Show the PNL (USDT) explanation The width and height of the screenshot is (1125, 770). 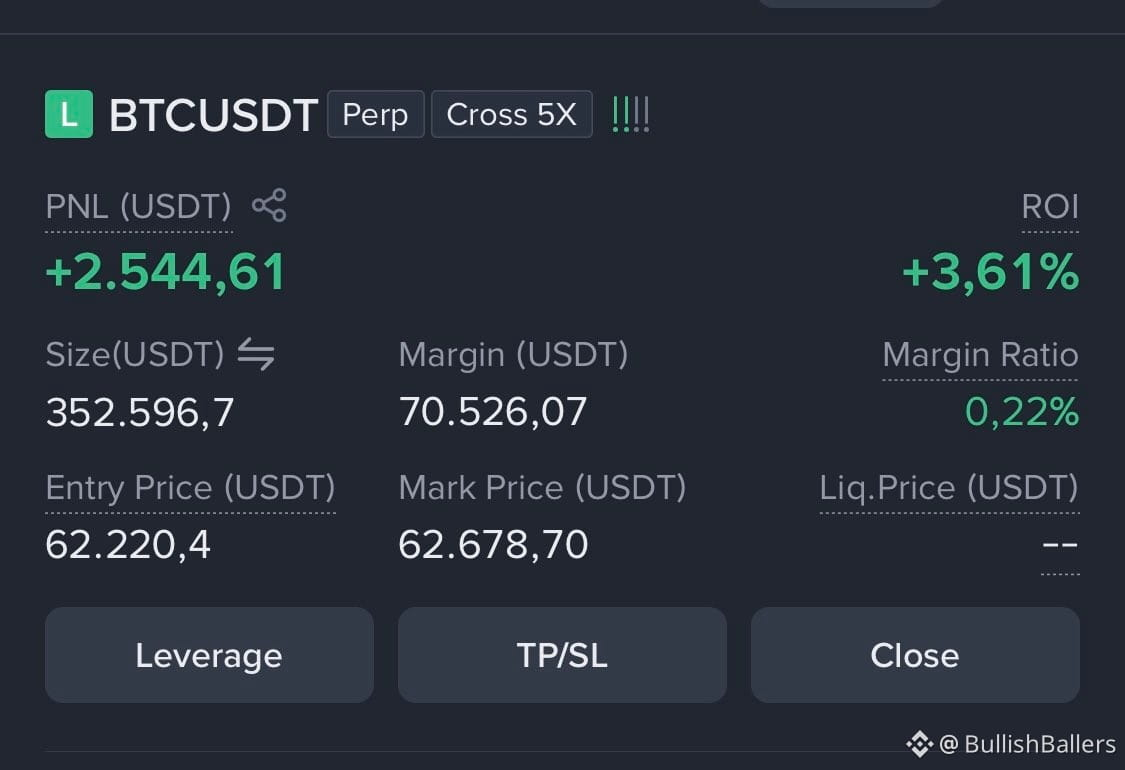tap(138, 207)
